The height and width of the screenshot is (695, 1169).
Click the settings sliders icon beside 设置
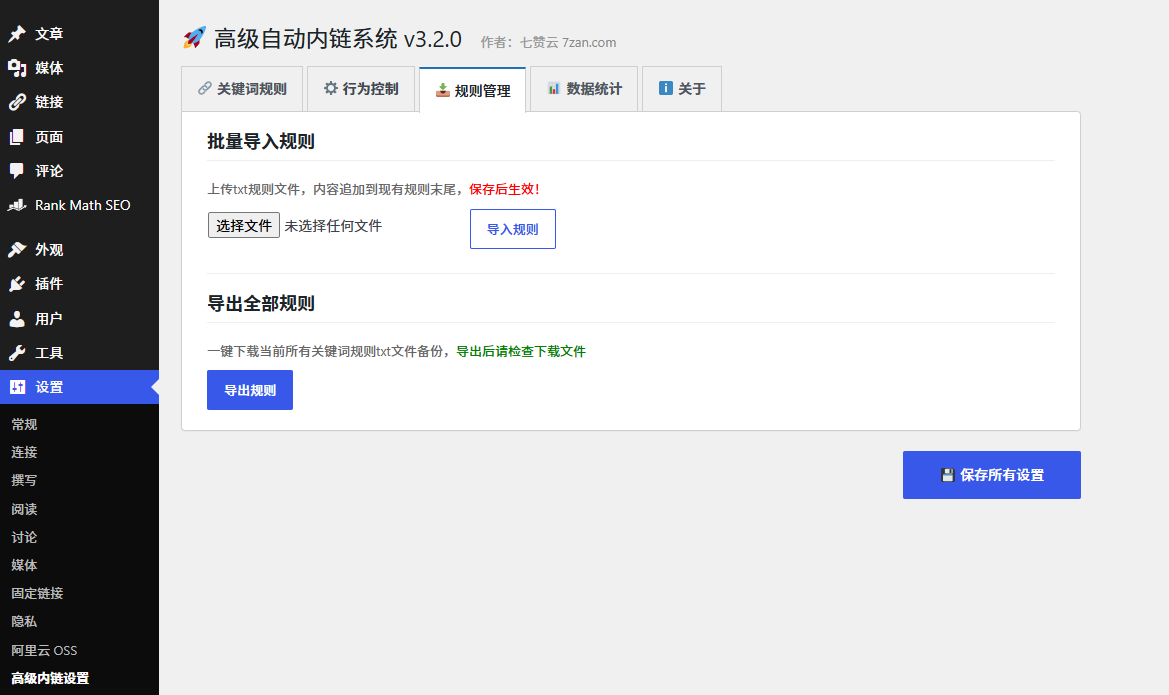pyautogui.click(x=17, y=387)
